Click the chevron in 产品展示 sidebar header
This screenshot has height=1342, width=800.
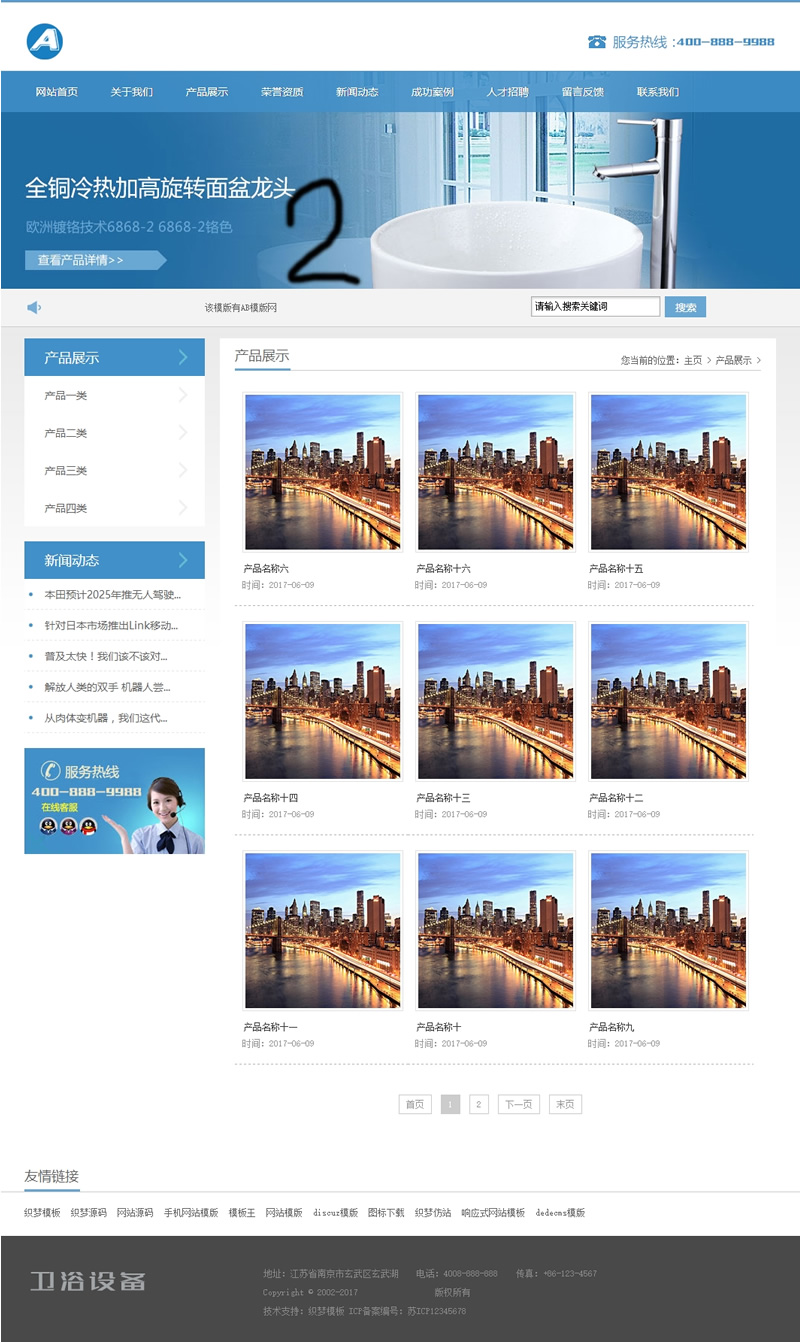tap(183, 357)
